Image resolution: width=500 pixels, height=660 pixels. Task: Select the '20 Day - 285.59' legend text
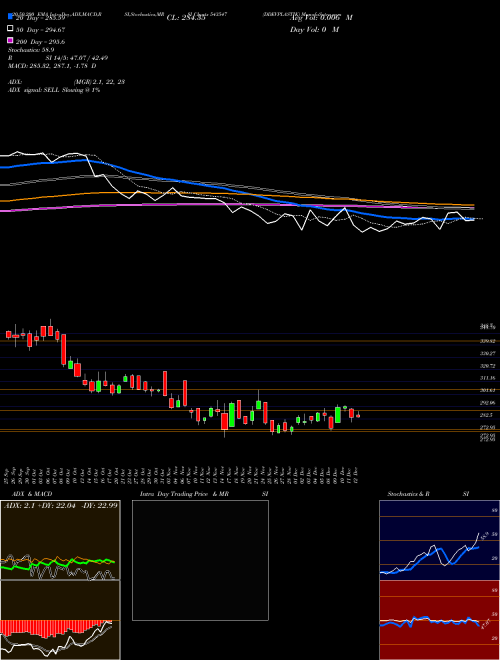pos(40,18)
